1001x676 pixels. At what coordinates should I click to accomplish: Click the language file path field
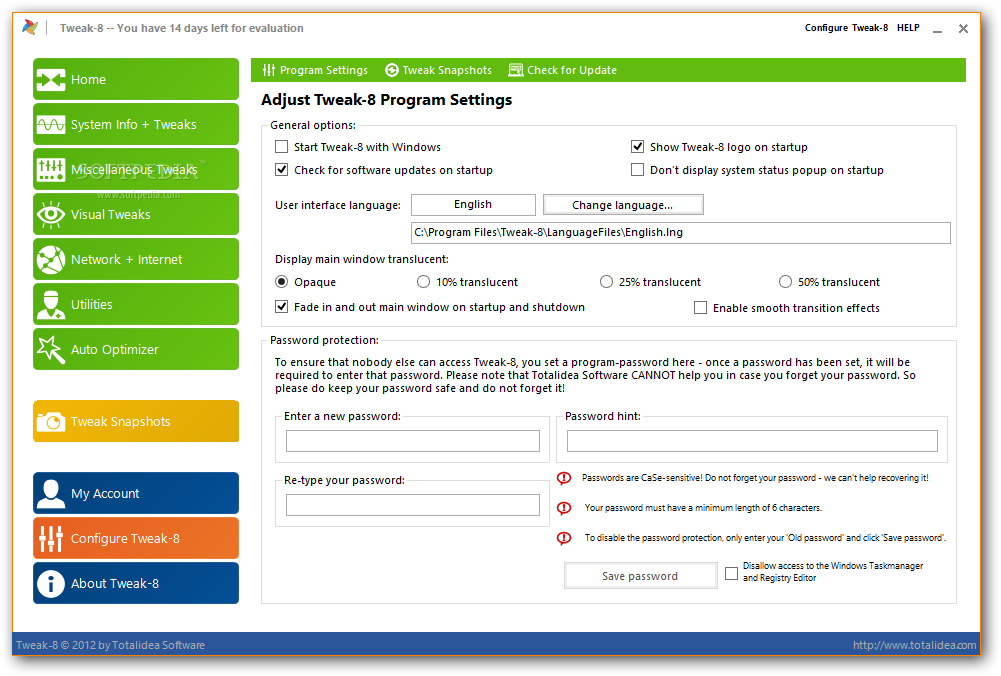[681, 233]
